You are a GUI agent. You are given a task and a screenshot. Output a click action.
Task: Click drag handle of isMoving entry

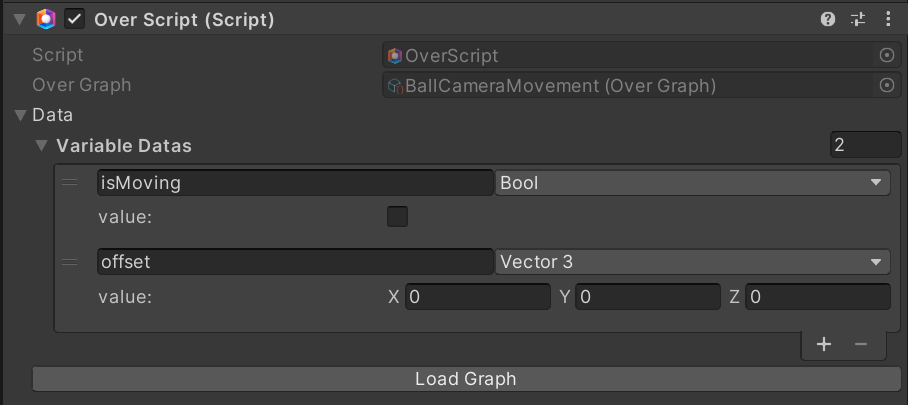coord(70,183)
